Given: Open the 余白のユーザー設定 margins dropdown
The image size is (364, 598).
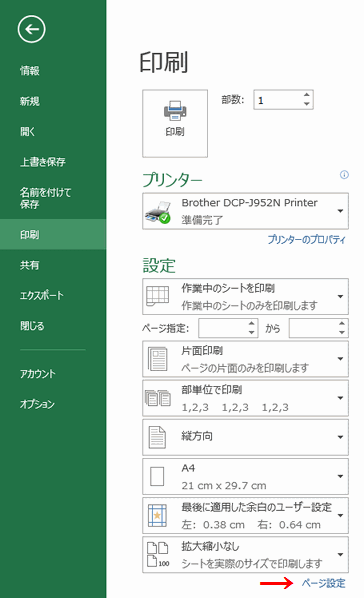Looking at the screenshot, I should pyautogui.click(x=245, y=515).
